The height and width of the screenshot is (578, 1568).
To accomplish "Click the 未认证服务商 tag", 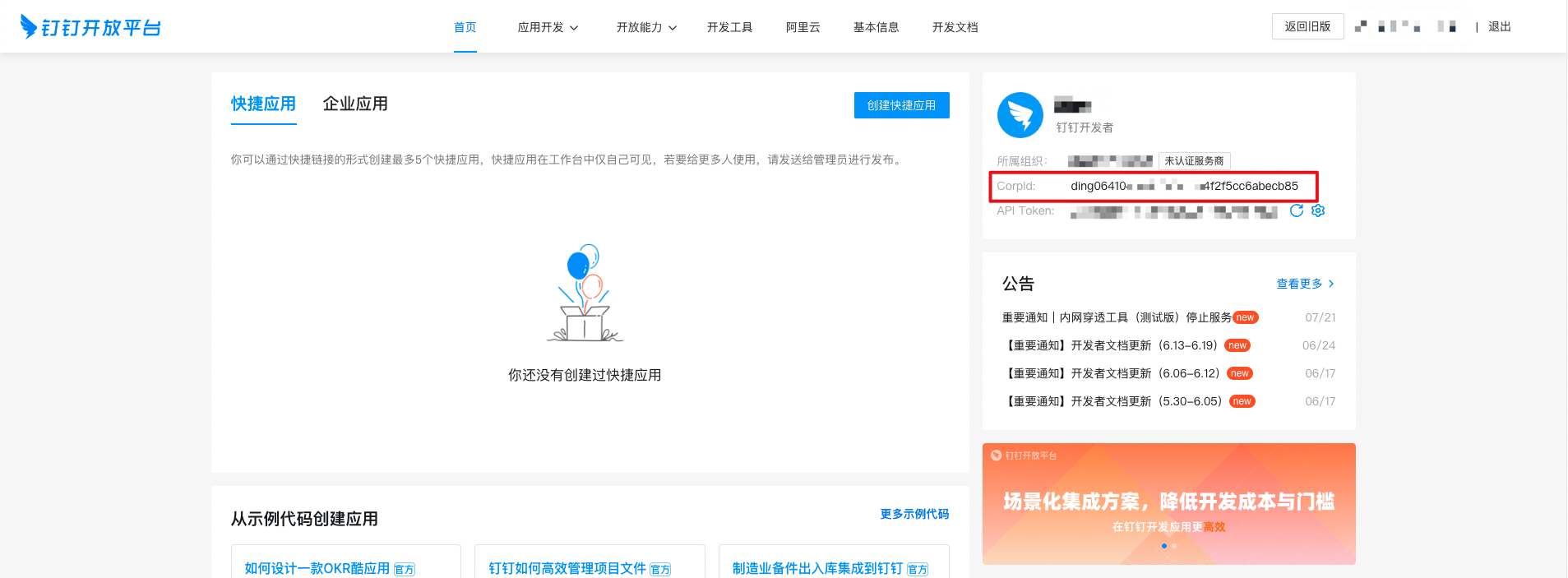I will click(x=1195, y=161).
